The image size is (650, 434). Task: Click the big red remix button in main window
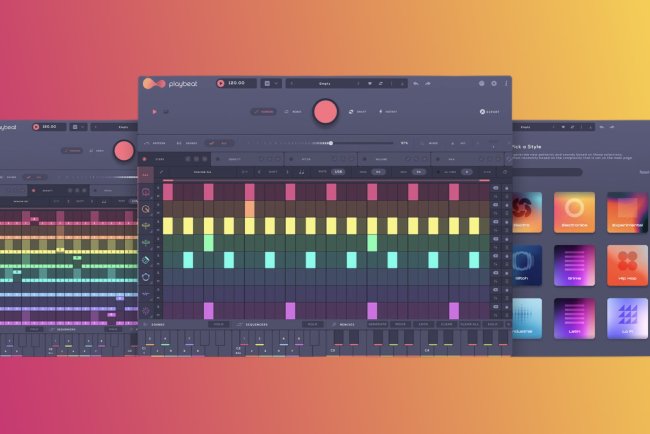click(325, 112)
